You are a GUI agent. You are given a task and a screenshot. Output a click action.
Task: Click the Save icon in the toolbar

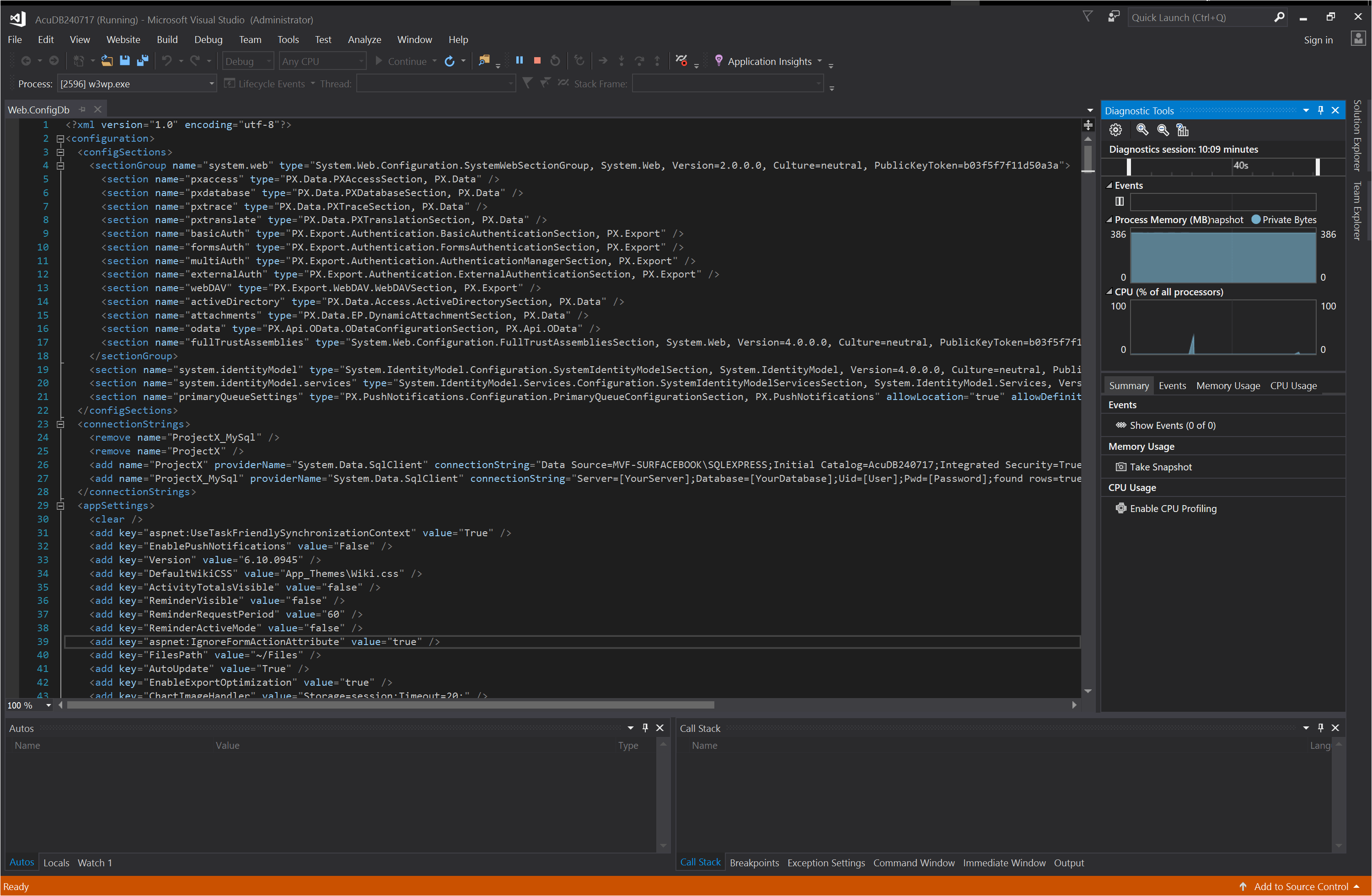click(124, 60)
